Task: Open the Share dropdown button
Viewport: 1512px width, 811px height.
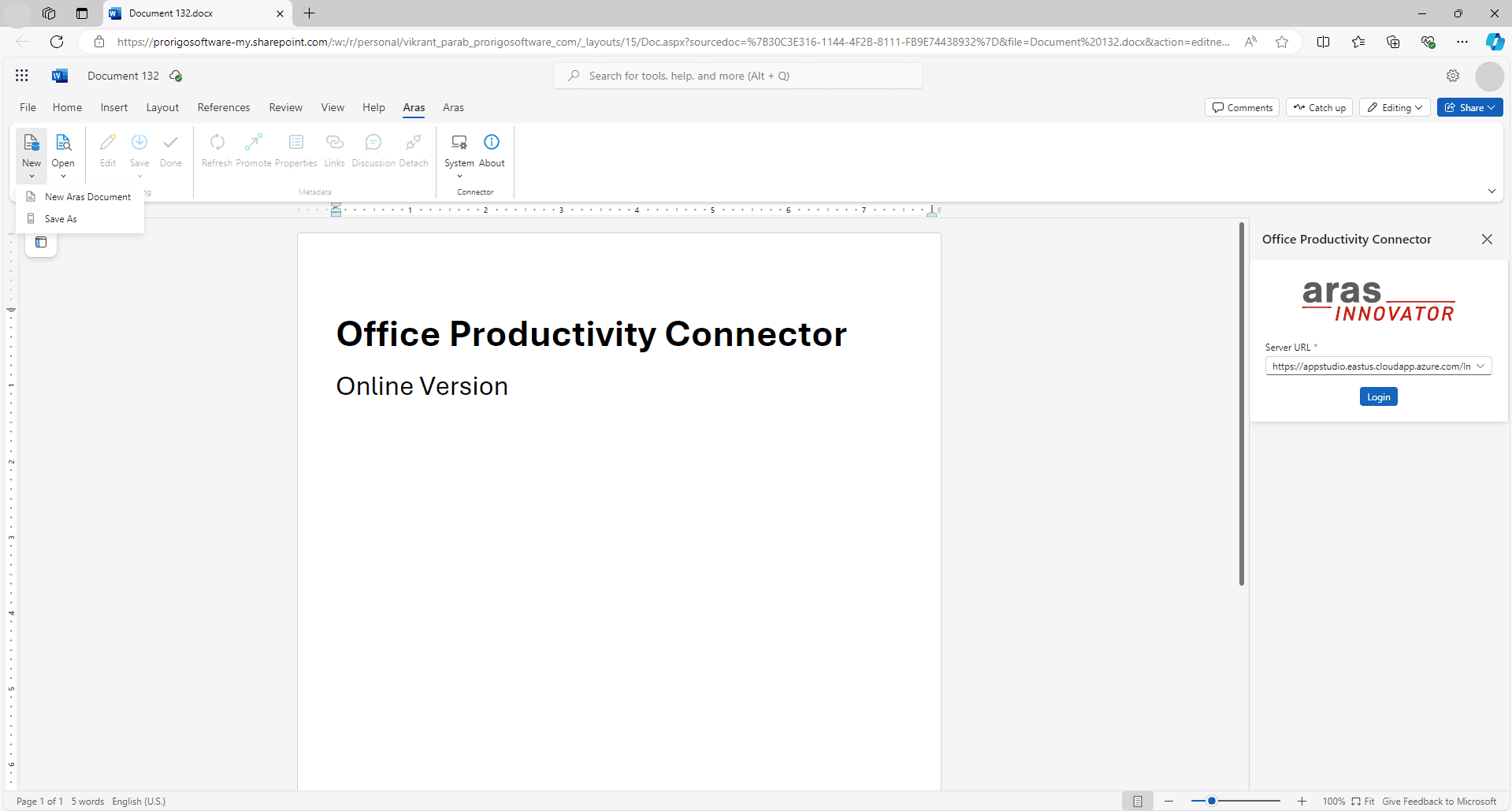Action: 1469,107
